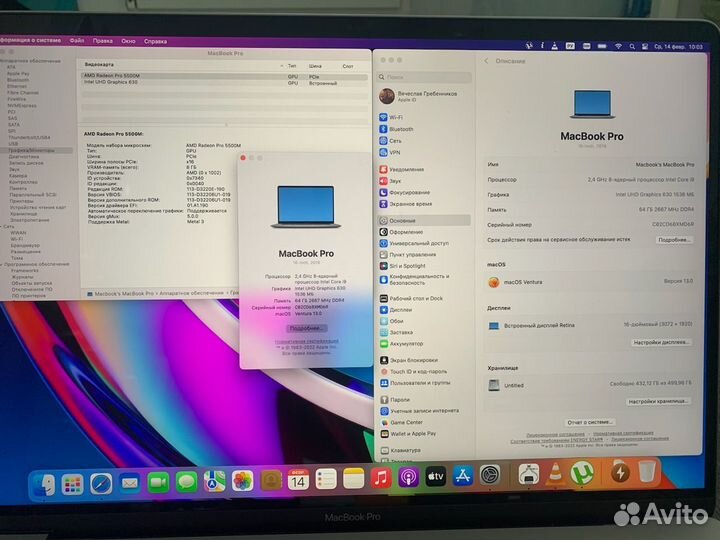Select Сеть in the settings sidebar
Image resolution: width=720 pixels, height=540 pixels.
[390, 141]
